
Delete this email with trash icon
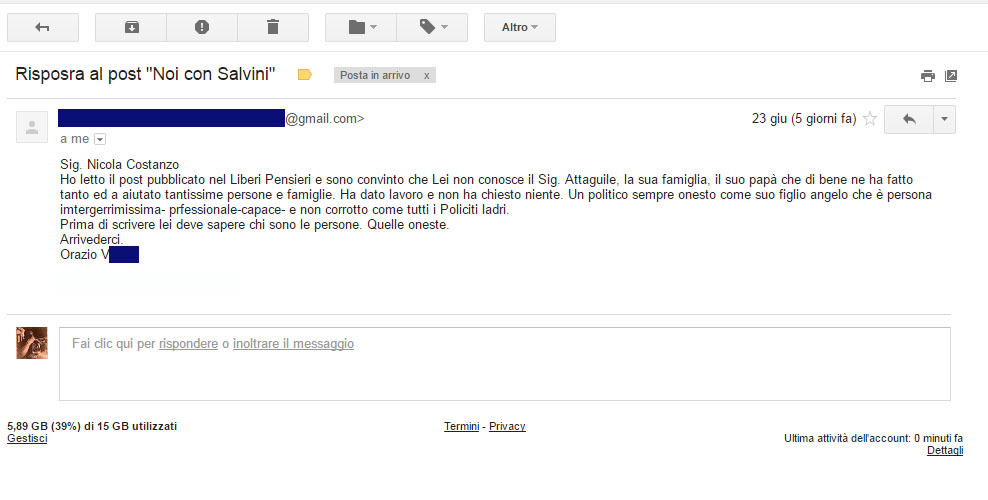(273, 28)
